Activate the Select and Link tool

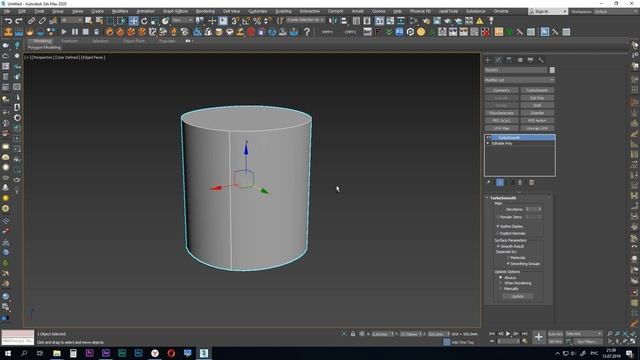[31, 20]
